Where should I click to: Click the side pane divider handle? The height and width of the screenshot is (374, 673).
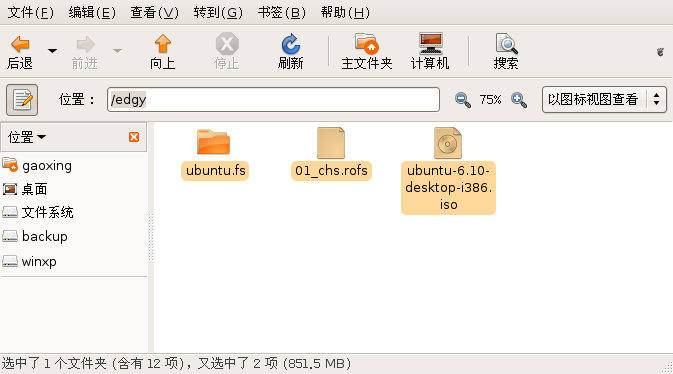point(151,237)
